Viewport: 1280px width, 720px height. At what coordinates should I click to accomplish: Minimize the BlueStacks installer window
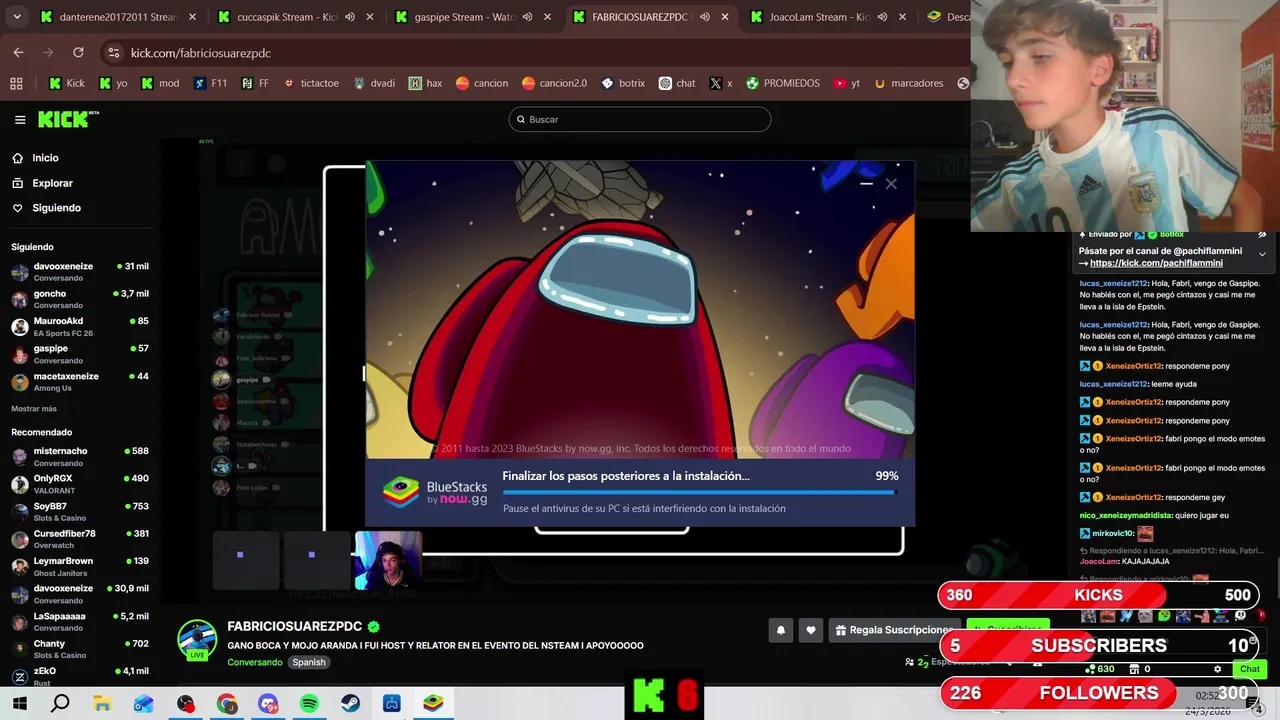coord(866,183)
